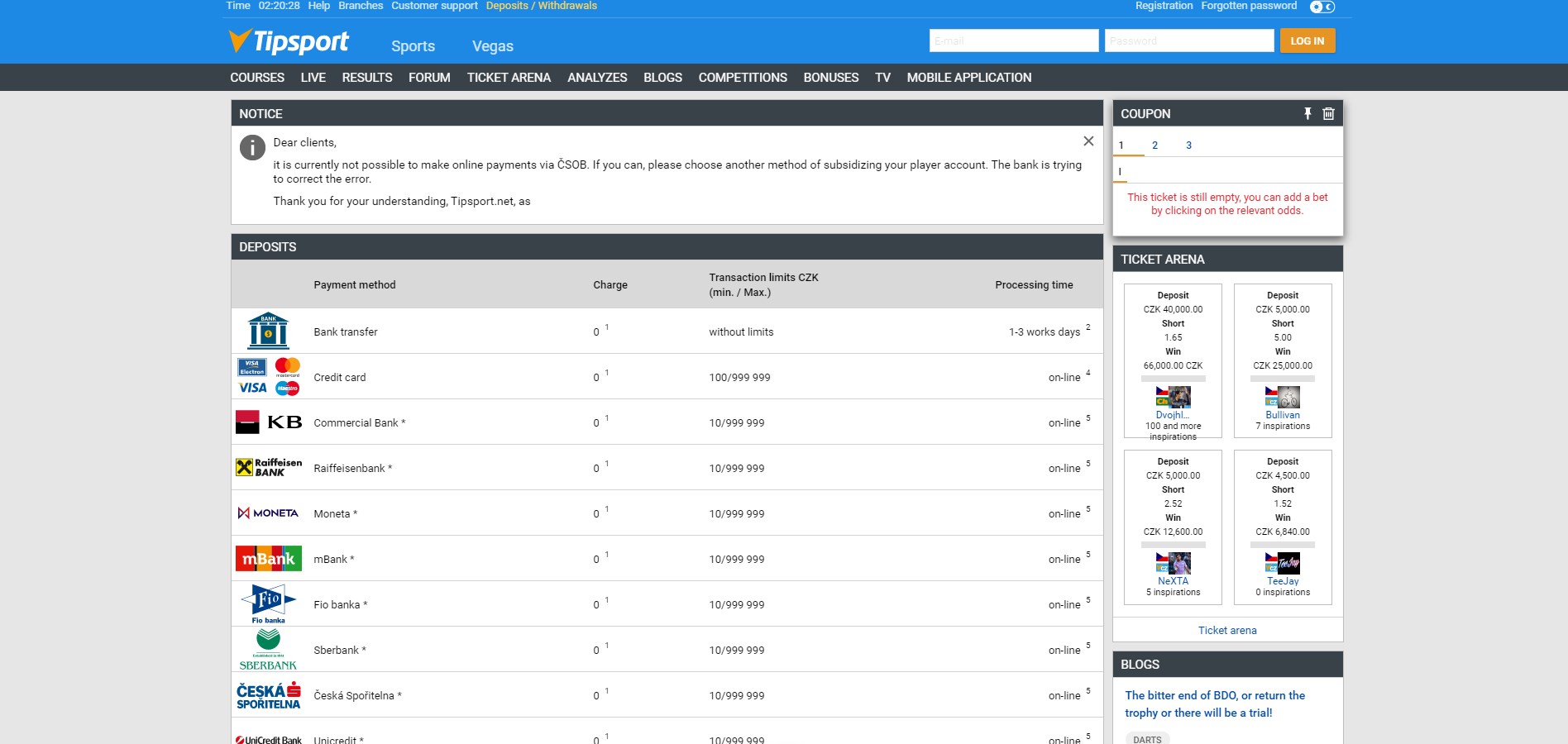Open the Sports section
Viewport: 1568px width, 744px height.
(x=413, y=46)
